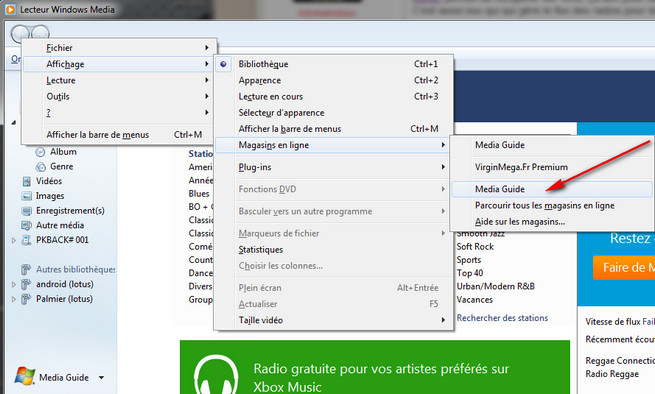Click the Vidéos icon in the sidebar
The height and width of the screenshot is (394, 655).
26,181
